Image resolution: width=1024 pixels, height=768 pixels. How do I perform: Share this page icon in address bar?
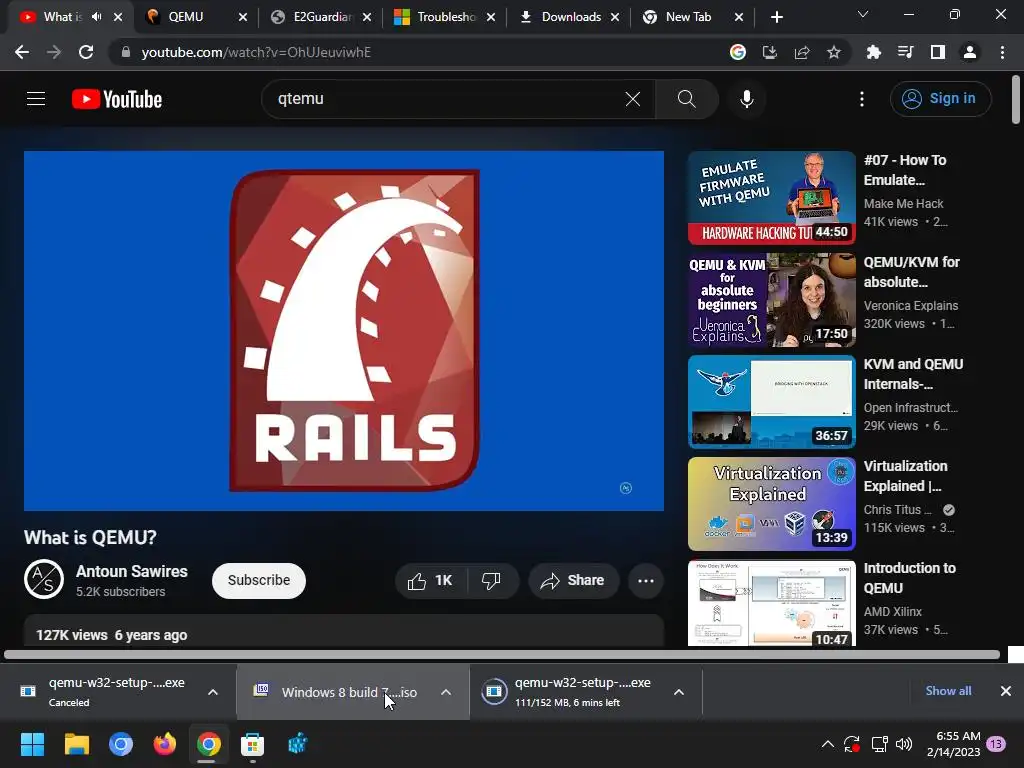click(x=802, y=52)
